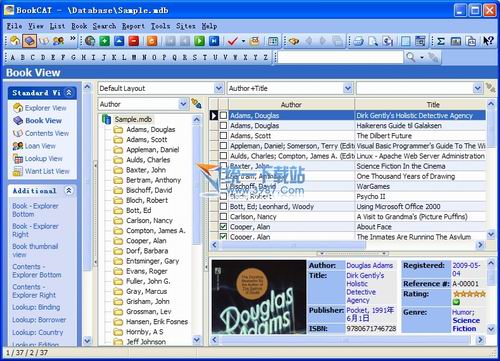Untick checkbox for About Face row

point(223,226)
